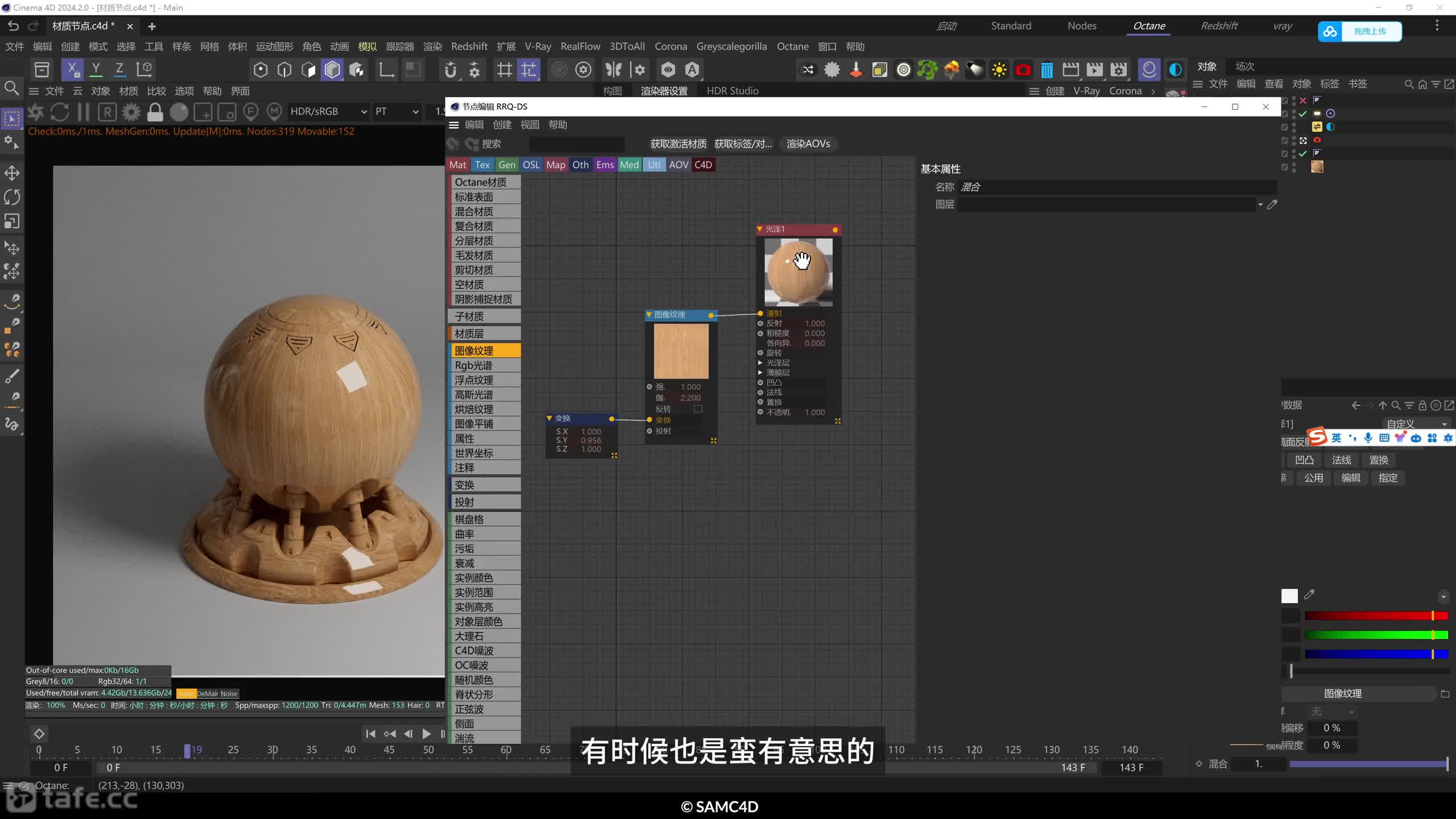Image resolution: width=1456 pixels, height=819 pixels.
Task: Switch to the Standard layout tab
Action: 1011,26
